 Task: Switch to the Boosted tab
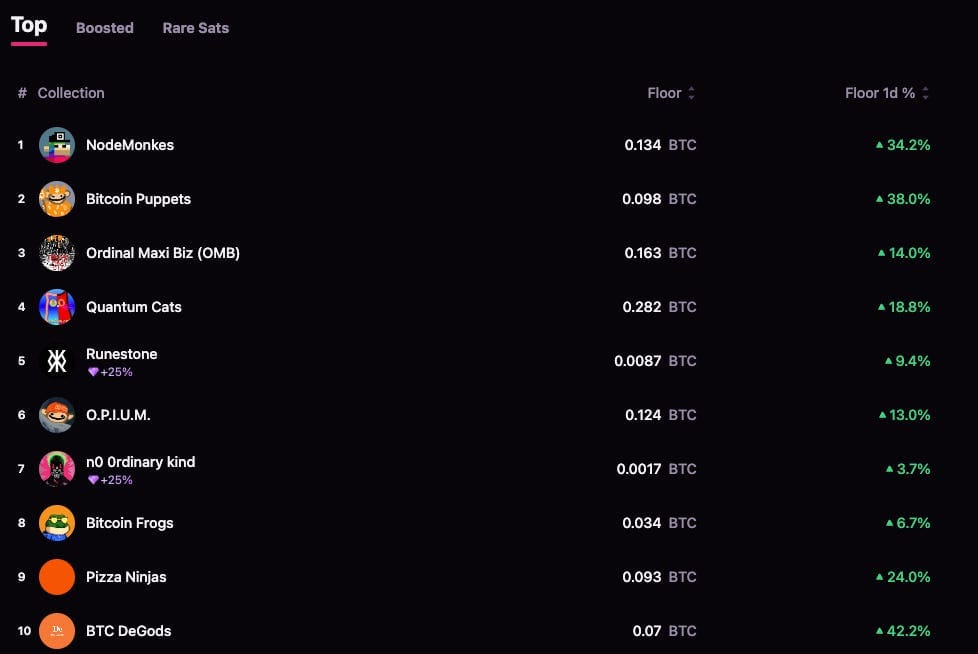105,28
